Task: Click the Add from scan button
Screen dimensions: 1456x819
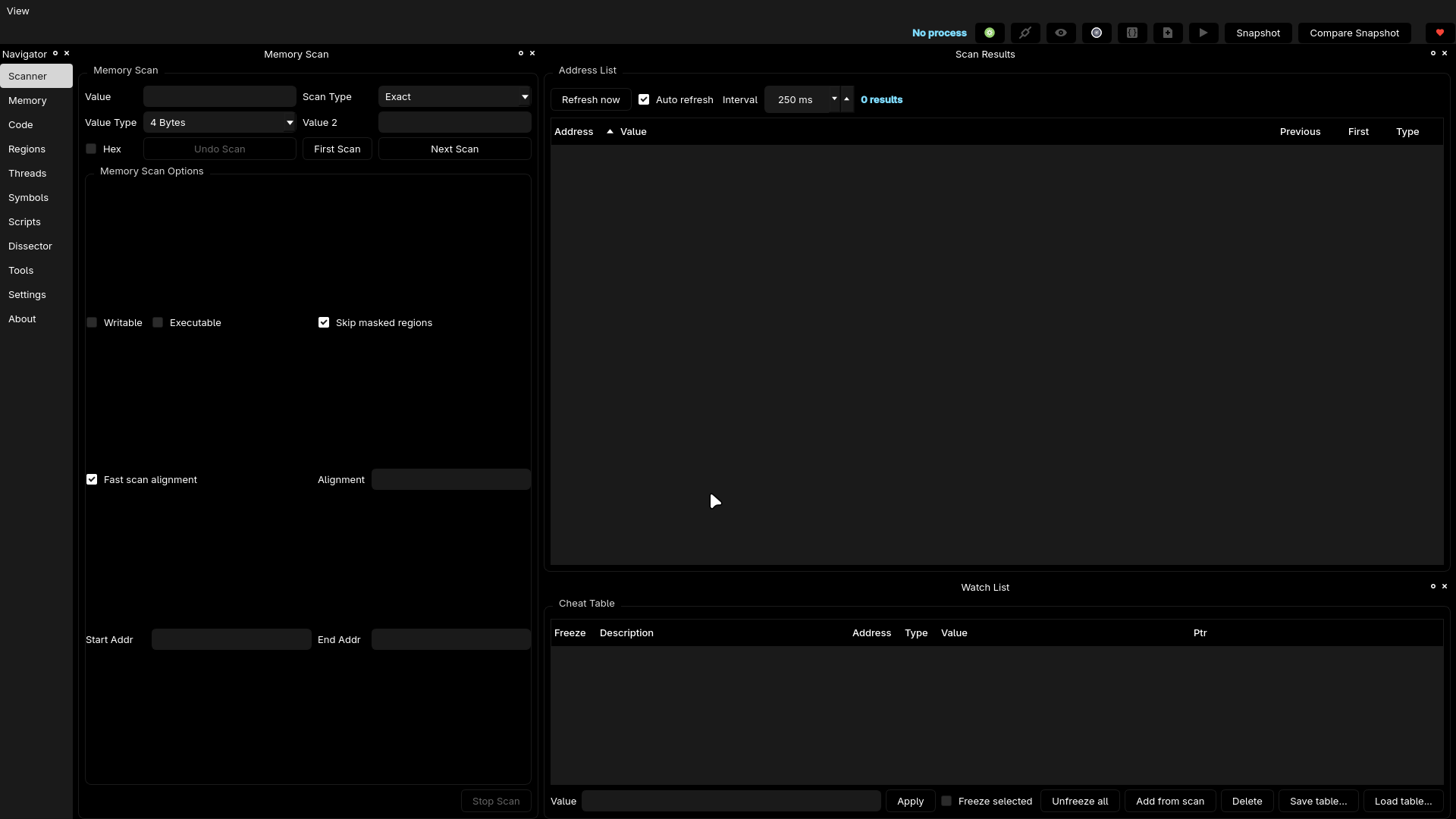Action: (1170, 801)
